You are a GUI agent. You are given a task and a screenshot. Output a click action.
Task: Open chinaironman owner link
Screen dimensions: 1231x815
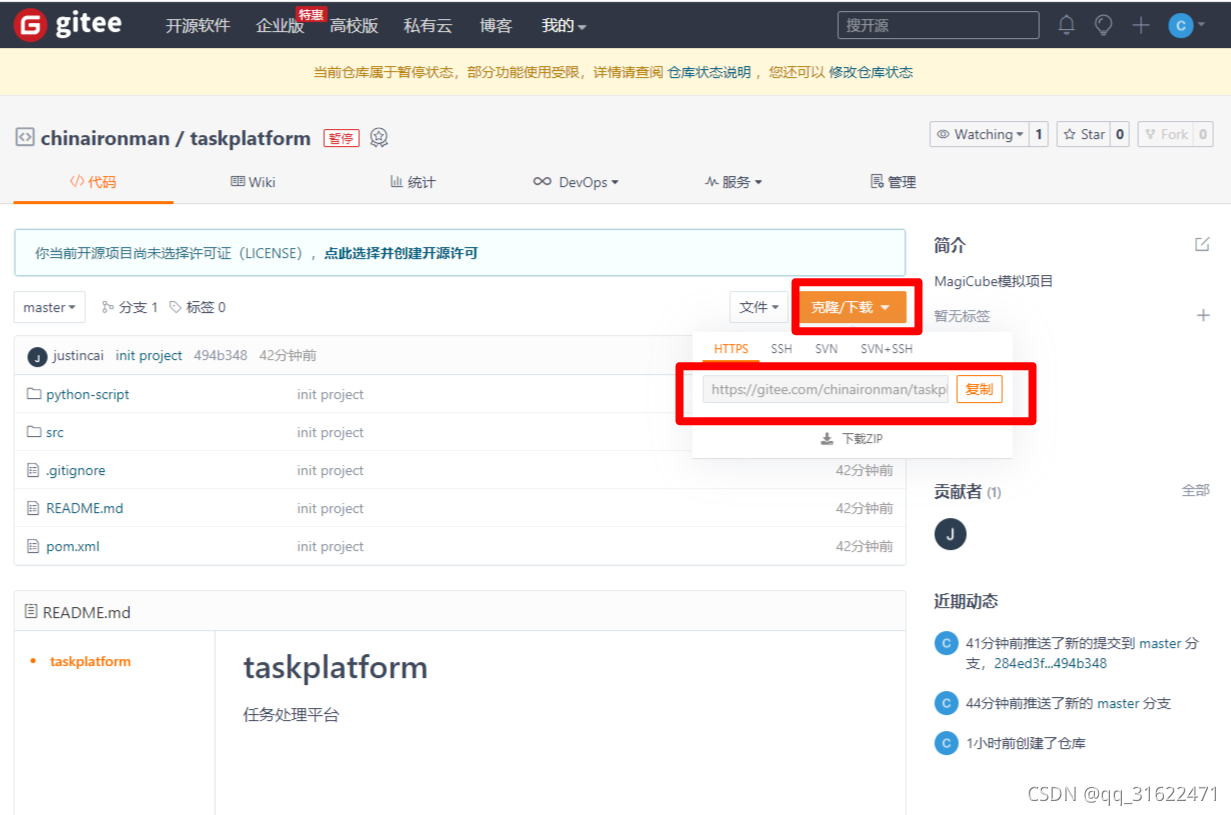click(105, 138)
